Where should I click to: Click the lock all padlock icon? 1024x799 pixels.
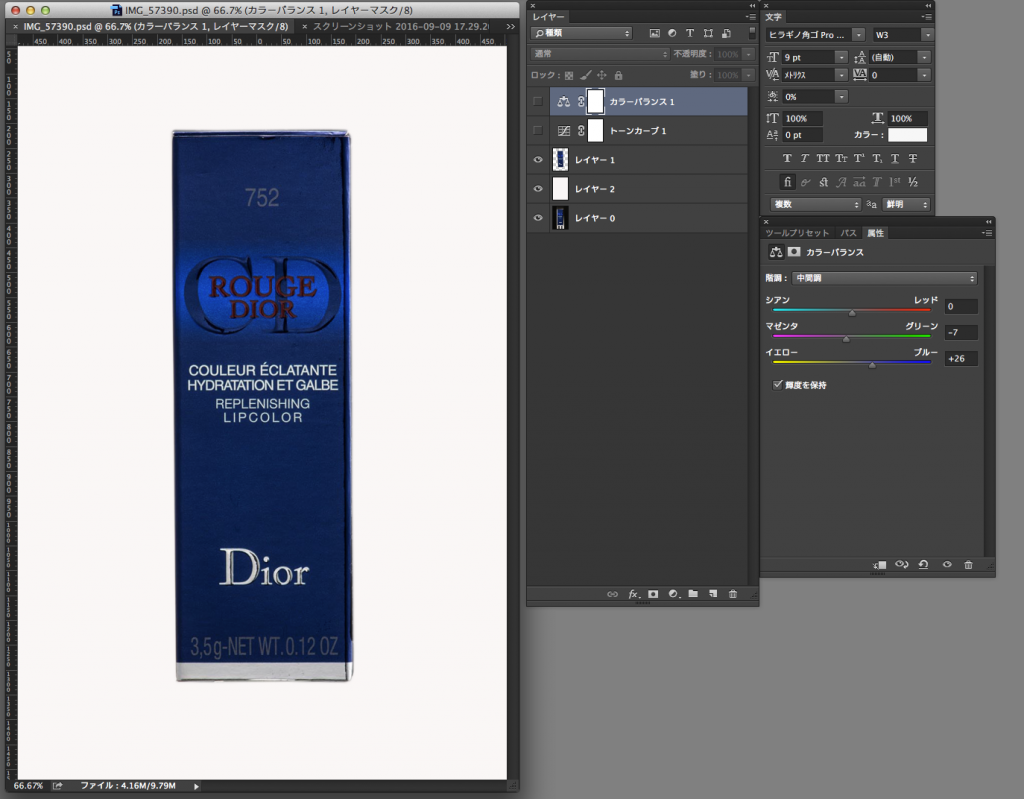[x=618, y=75]
